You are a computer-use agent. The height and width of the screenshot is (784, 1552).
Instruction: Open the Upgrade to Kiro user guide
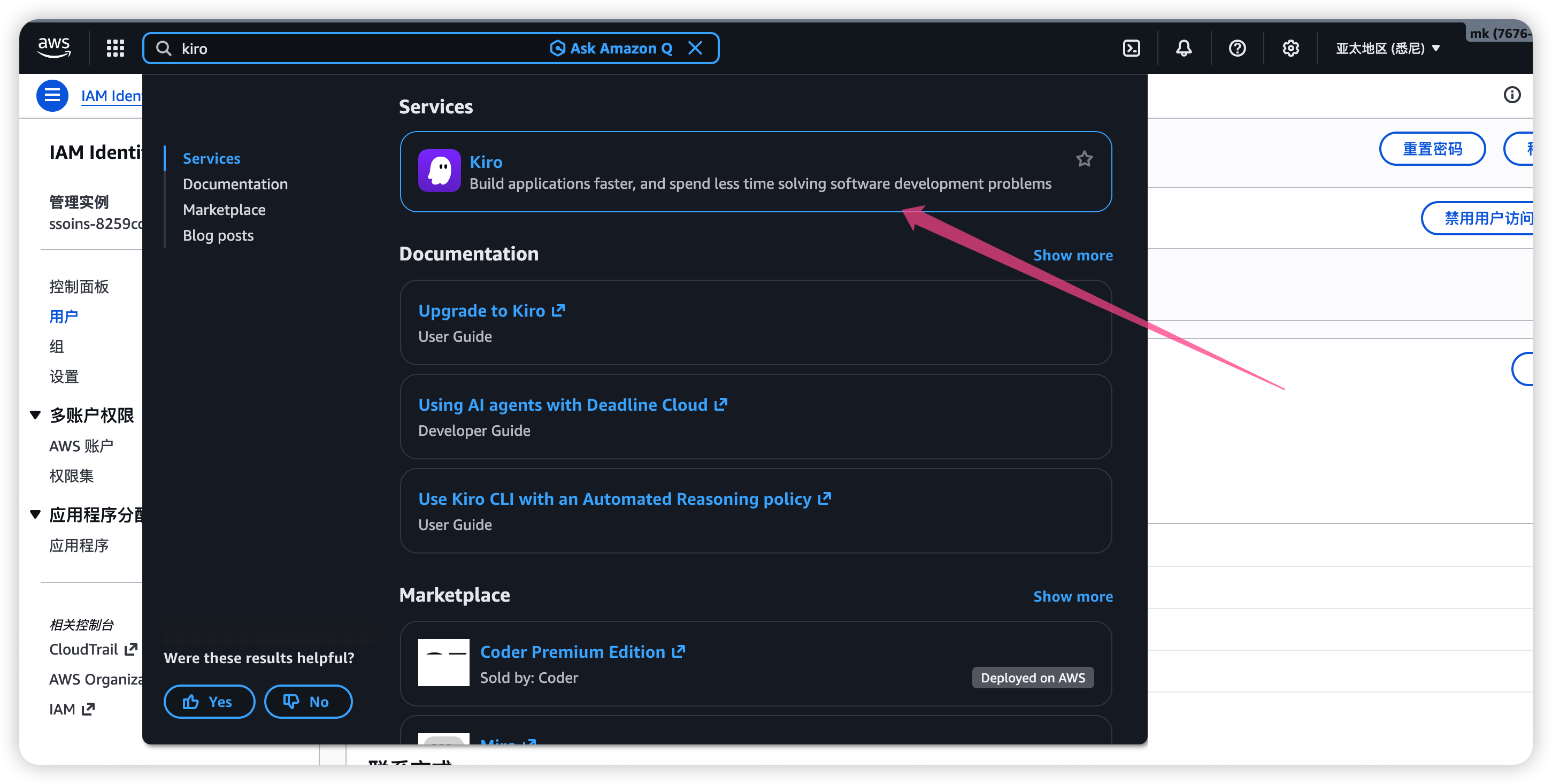point(491,310)
